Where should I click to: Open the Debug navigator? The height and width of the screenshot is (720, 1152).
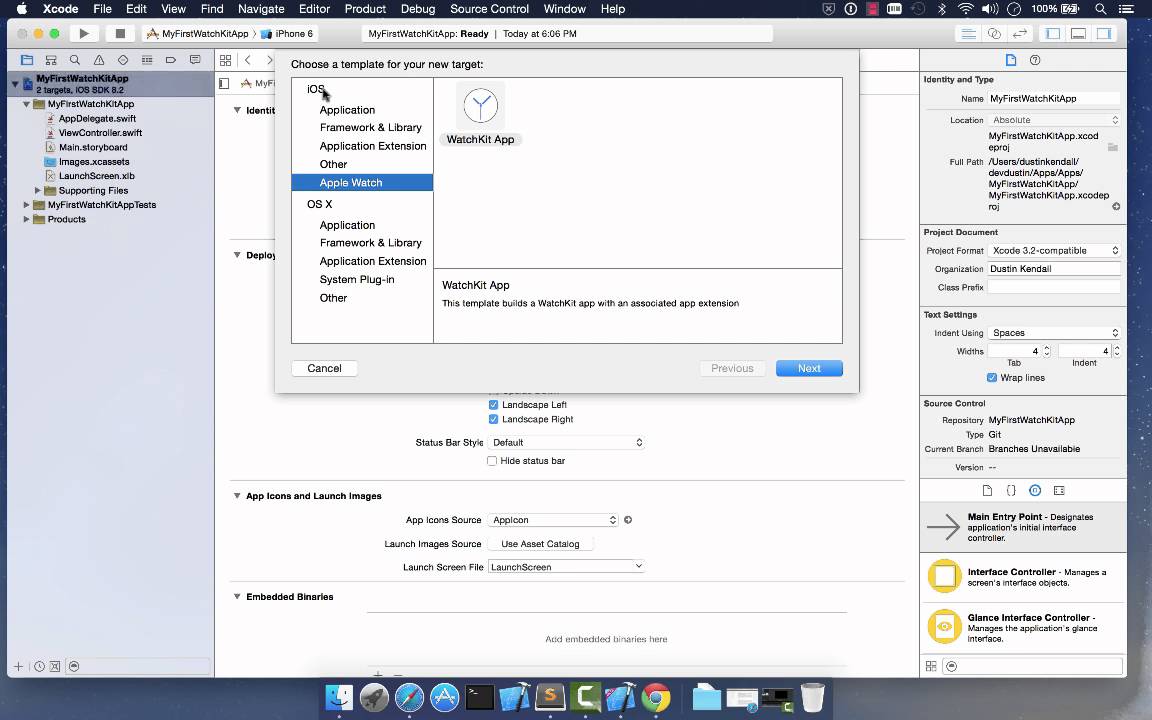tap(147, 60)
